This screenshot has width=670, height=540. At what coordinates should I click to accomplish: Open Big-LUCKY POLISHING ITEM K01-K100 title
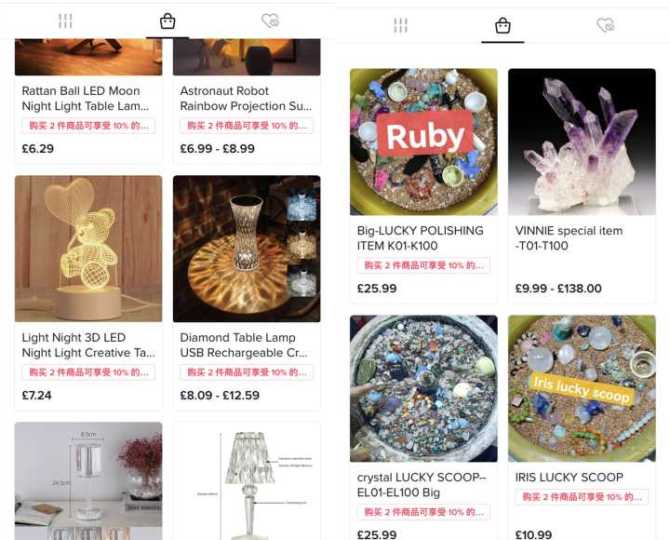pos(420,238)
